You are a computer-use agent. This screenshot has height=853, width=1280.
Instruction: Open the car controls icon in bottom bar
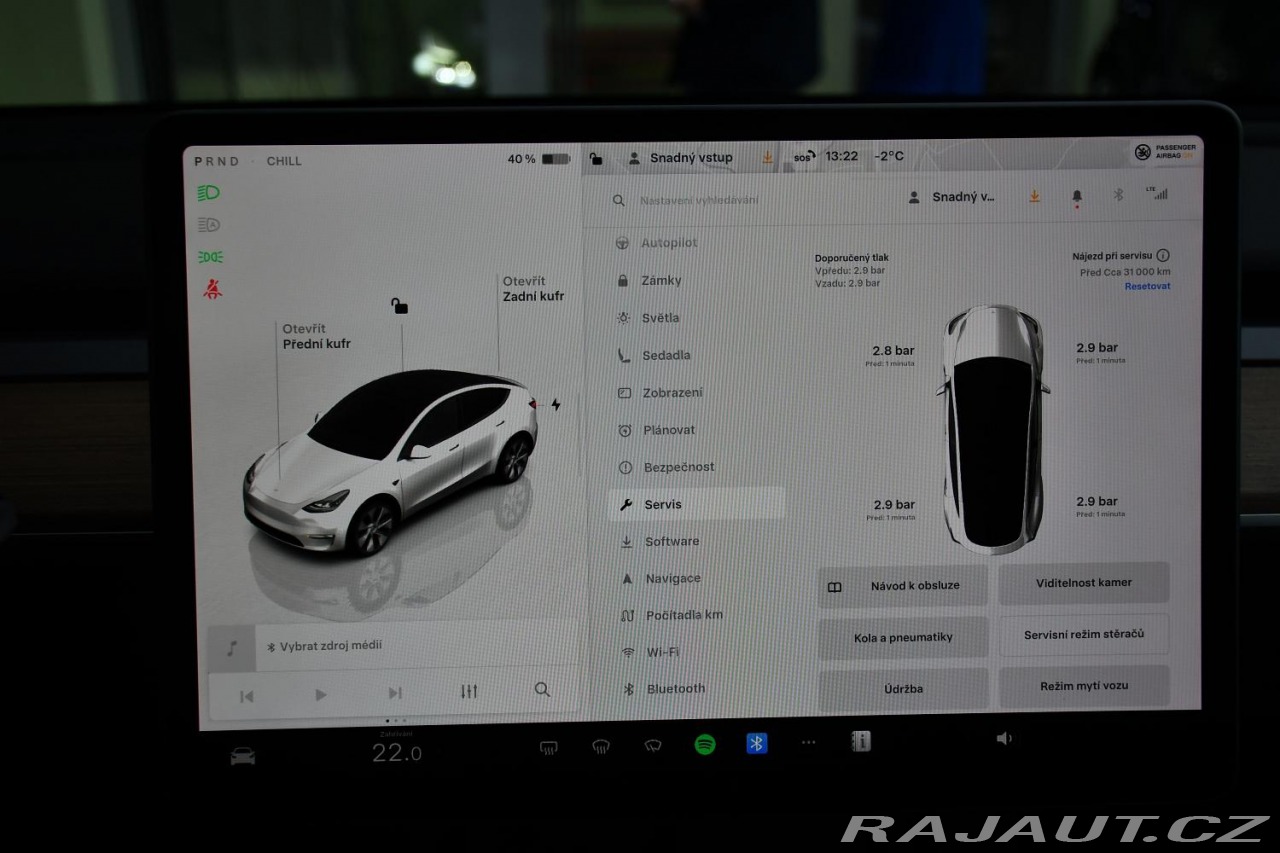(243, 756)
